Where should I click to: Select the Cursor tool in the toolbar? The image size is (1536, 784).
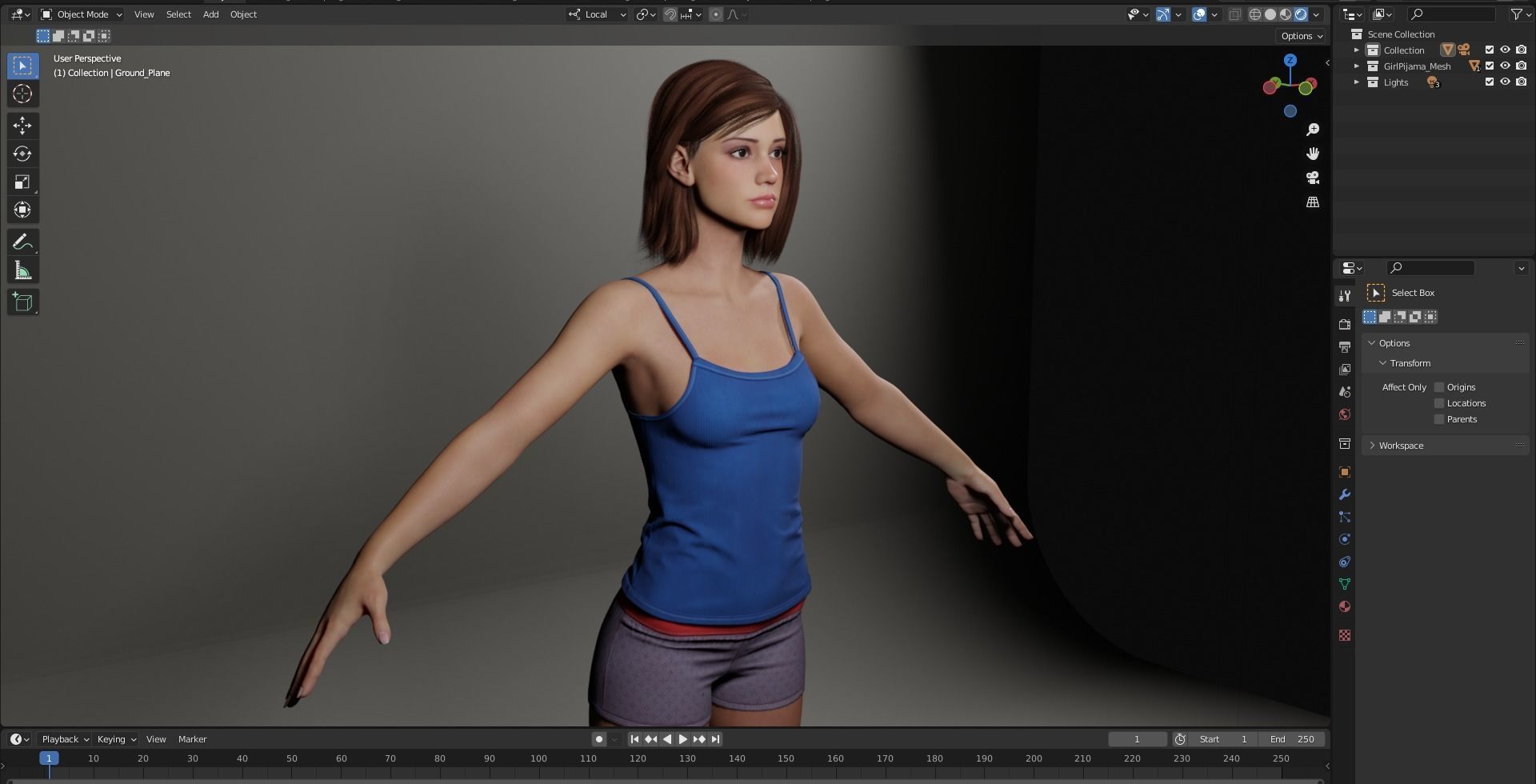pos(22,94)
